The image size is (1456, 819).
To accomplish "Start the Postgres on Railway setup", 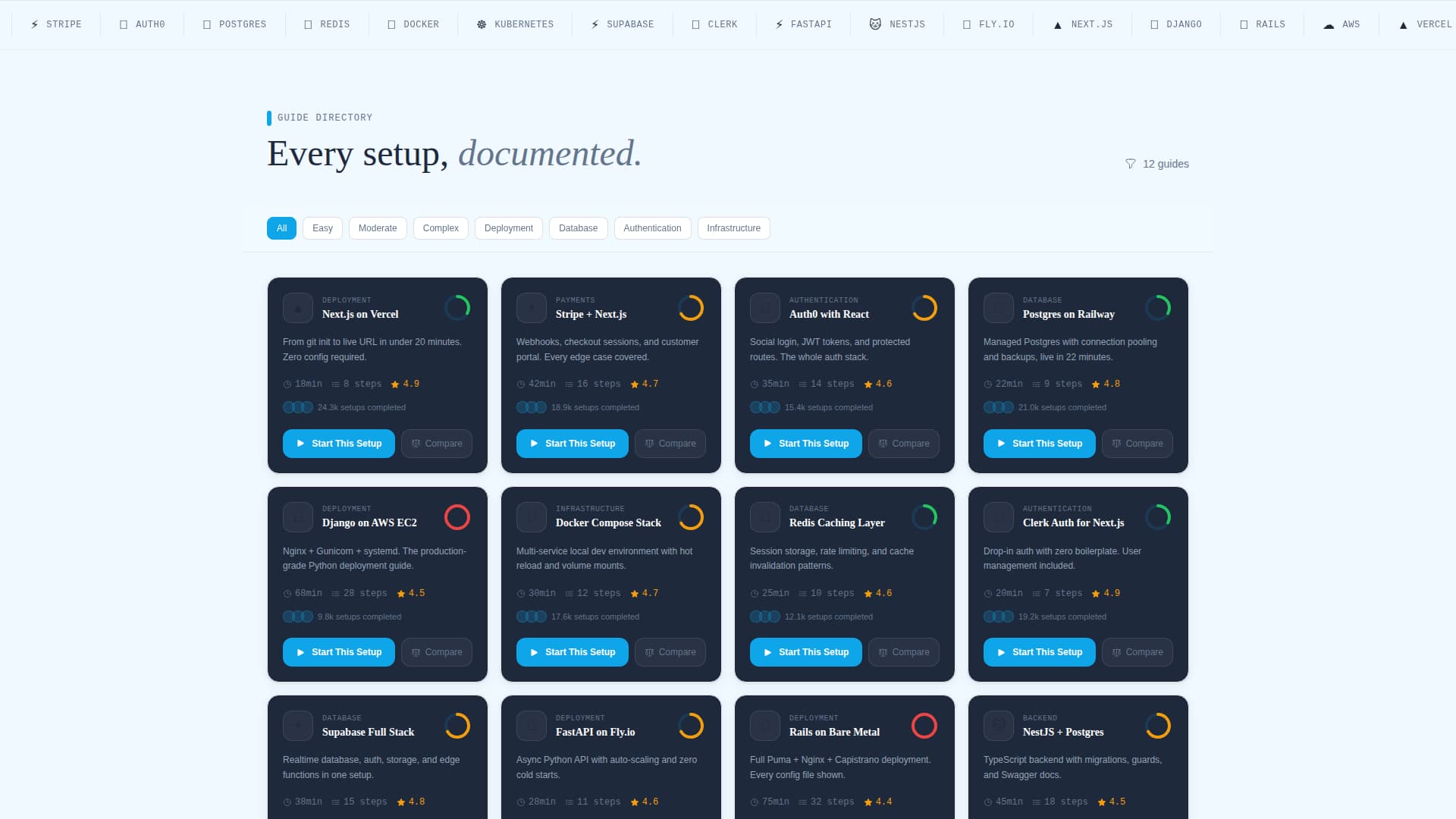I will 1040,444.
